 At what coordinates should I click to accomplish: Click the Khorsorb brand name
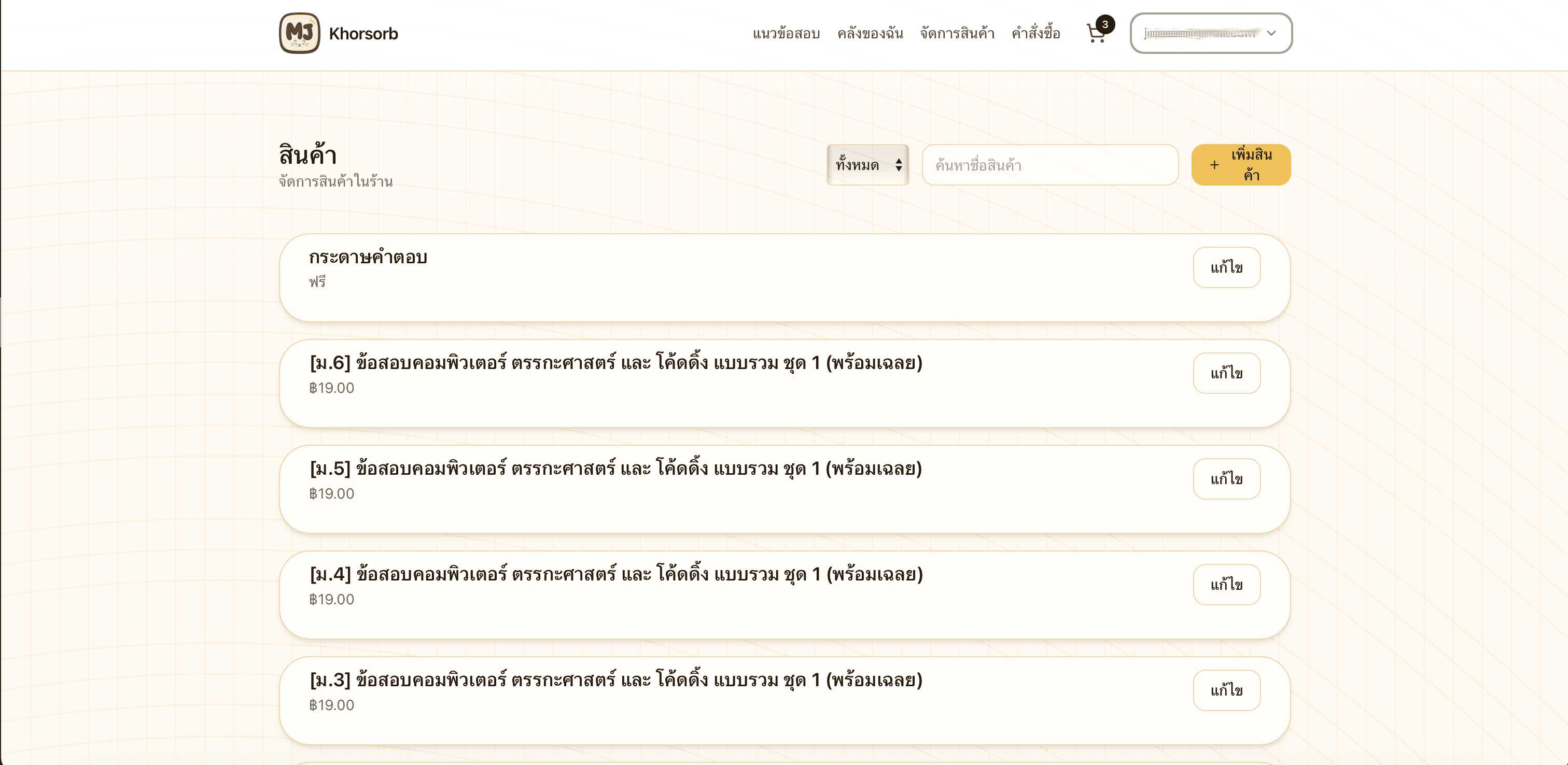click(x=363, y=34)
